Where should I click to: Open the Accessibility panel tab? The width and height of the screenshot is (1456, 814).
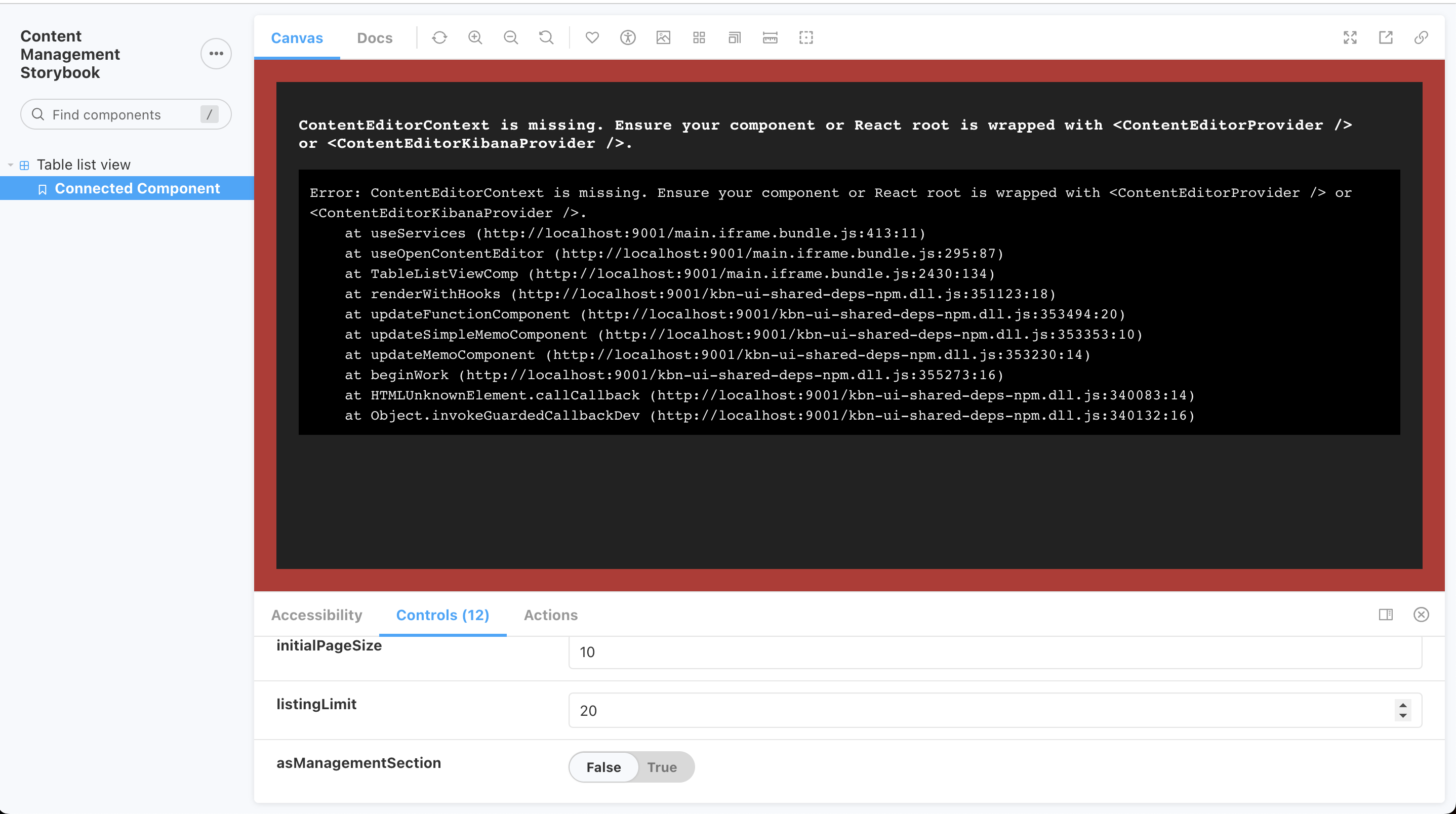316,615
